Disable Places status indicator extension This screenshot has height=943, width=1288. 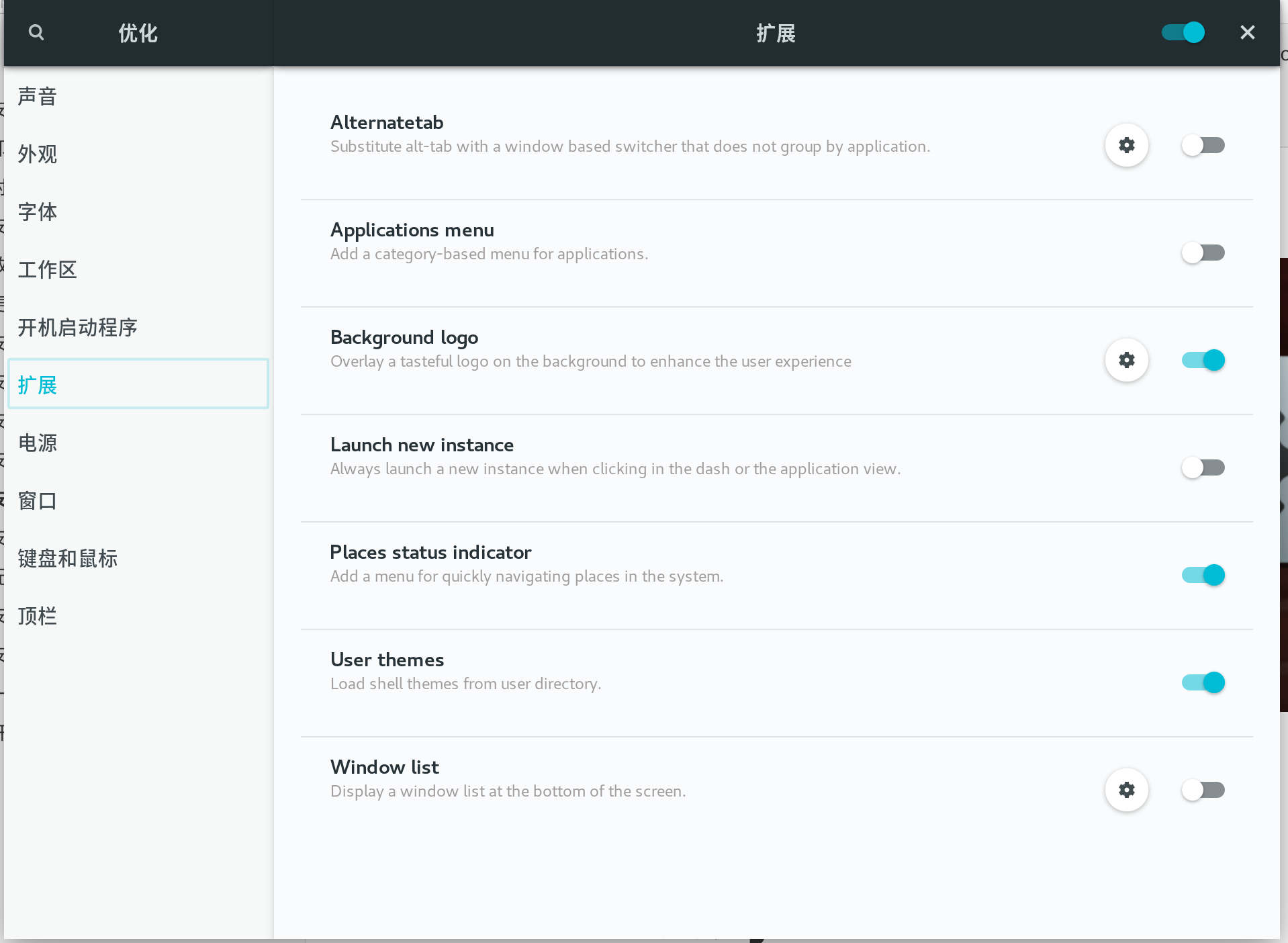(x=1203, y=575)
